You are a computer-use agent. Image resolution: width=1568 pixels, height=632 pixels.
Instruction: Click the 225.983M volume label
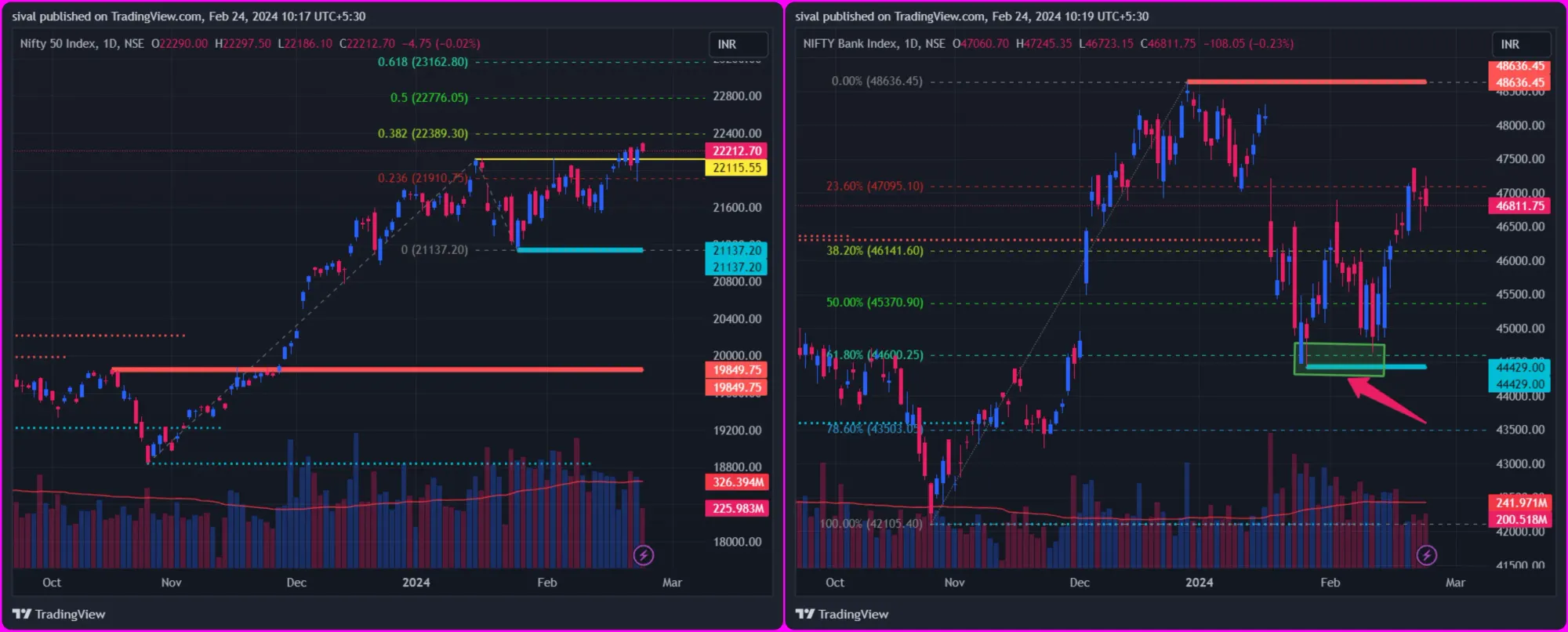click(x=737, y=508)
